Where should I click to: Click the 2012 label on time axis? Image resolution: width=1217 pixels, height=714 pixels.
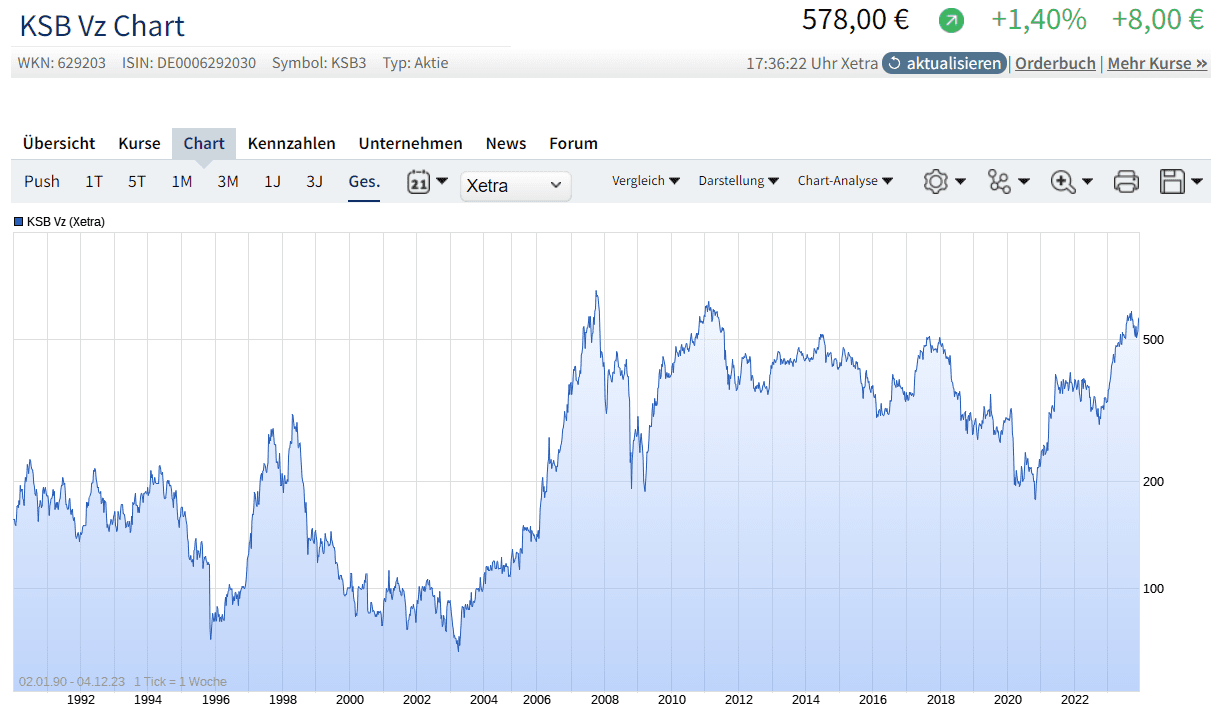point(739,699)
